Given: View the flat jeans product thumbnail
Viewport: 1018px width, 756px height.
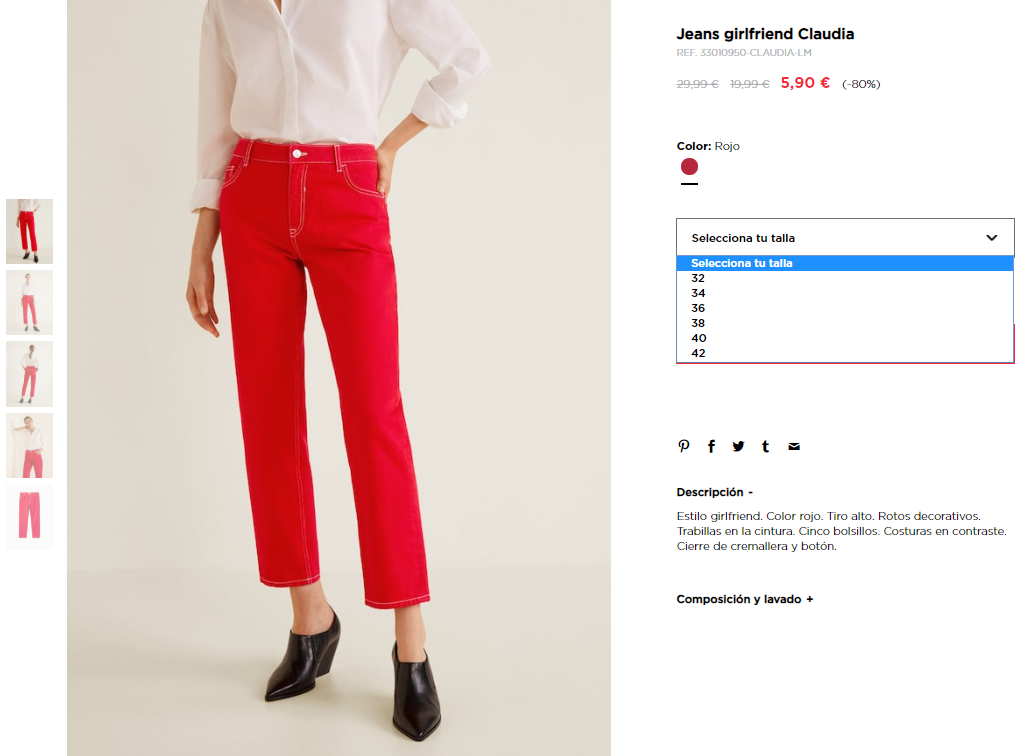Looking at the screenshot, I should point(29,517).
